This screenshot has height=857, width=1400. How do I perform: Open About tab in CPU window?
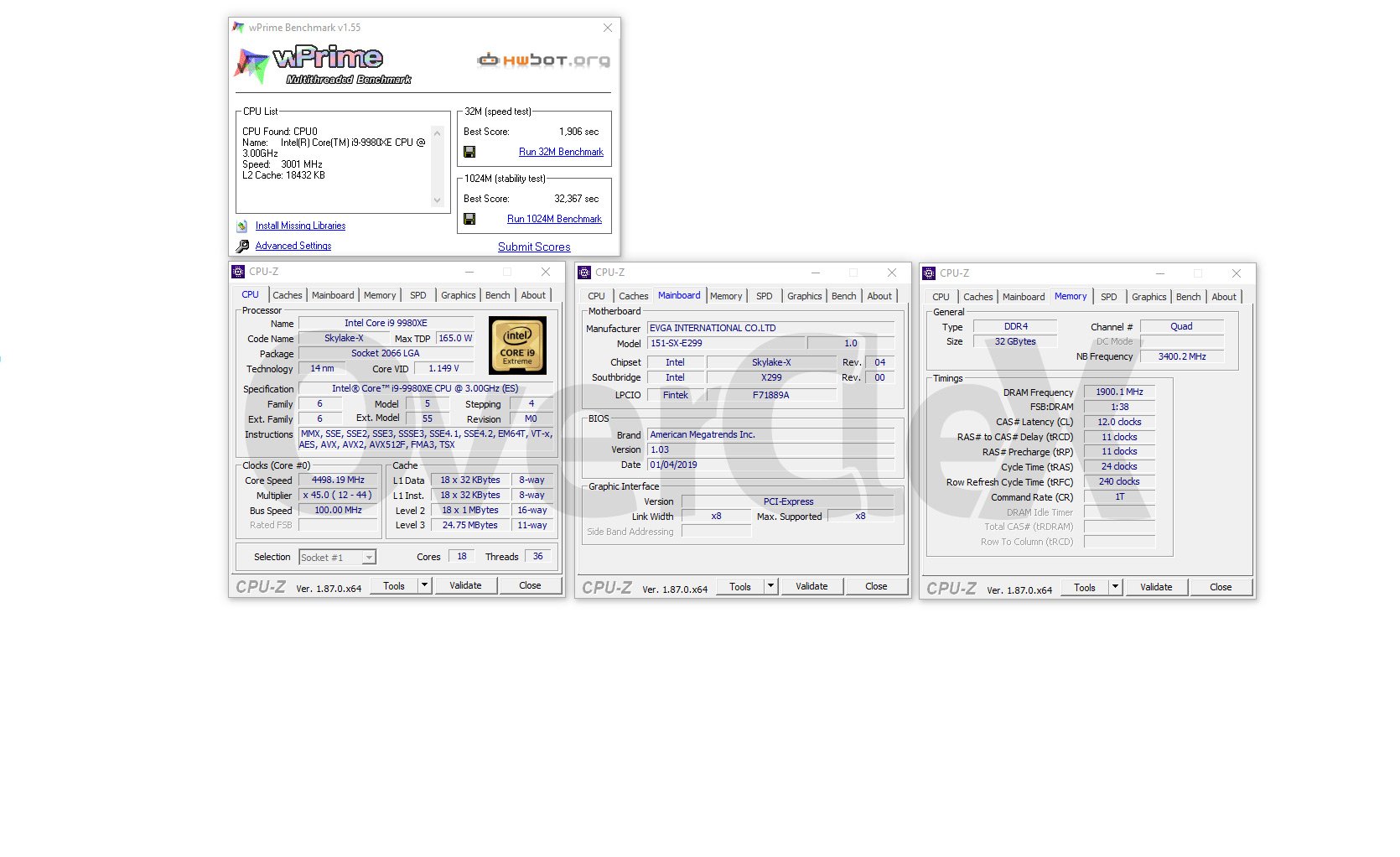click(x=533, y=295)
